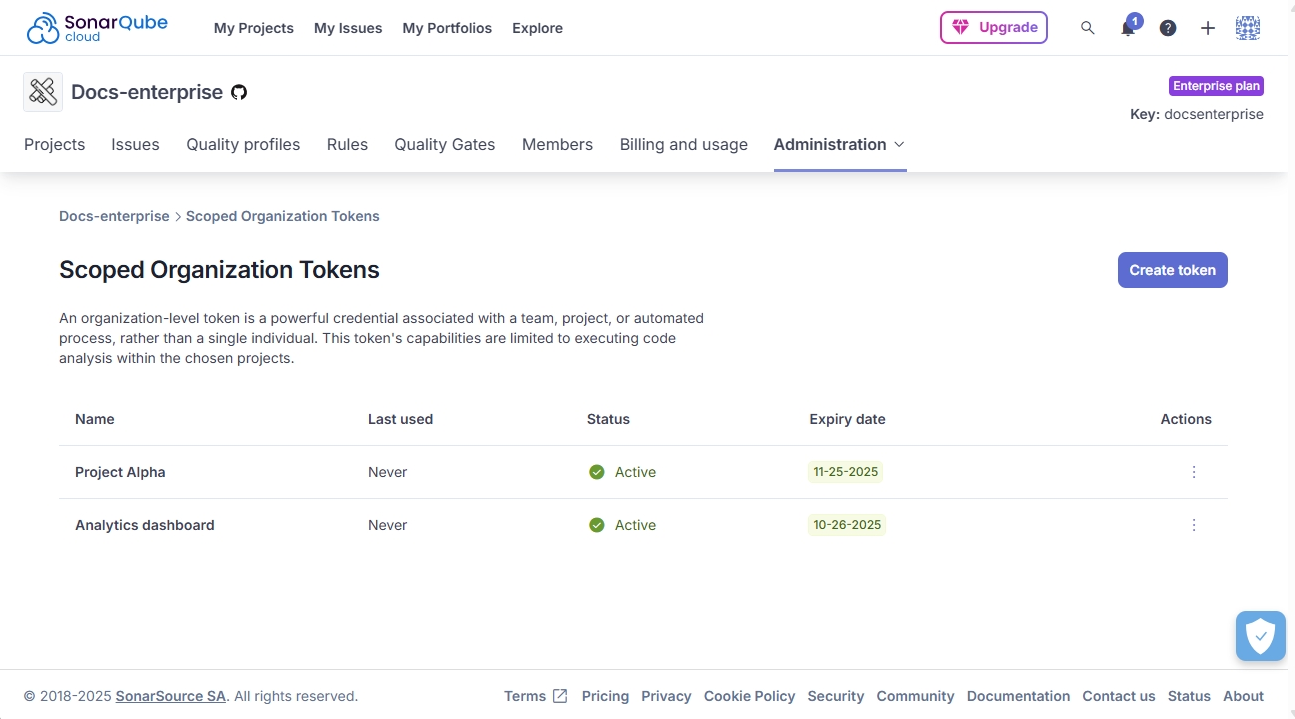1295x719 pixels.
Task: Open My Projects in top navigation
Action: (x=253, y=28)
